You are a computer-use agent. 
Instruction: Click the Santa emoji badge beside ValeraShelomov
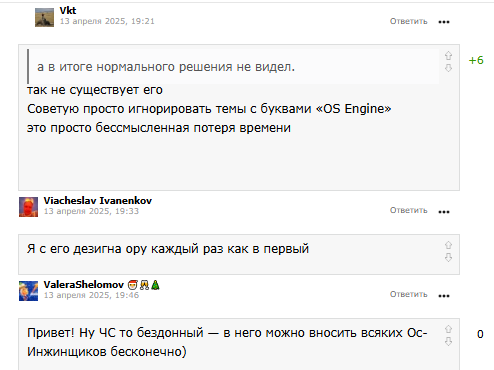click(133, 285)
